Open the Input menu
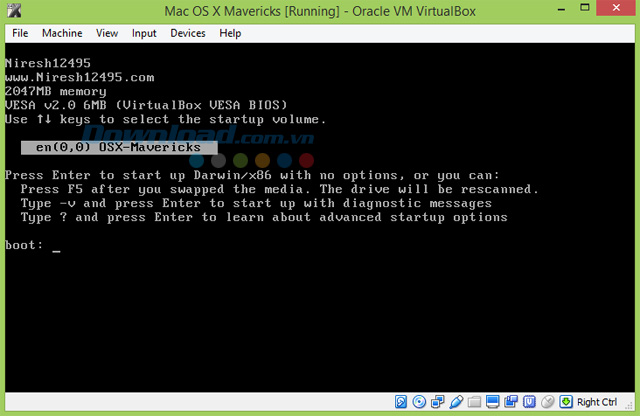Image resolution: width=640 pixels, height=416 pixels. [x=144, y=33]
